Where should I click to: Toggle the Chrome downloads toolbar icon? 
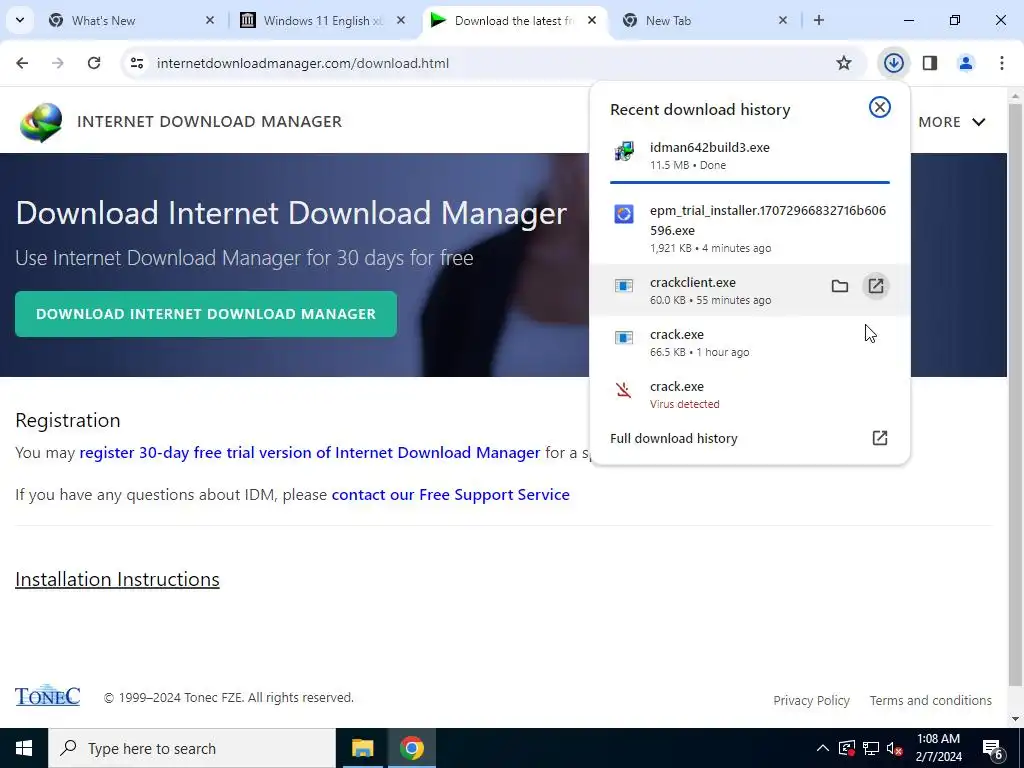click(893, 63)
